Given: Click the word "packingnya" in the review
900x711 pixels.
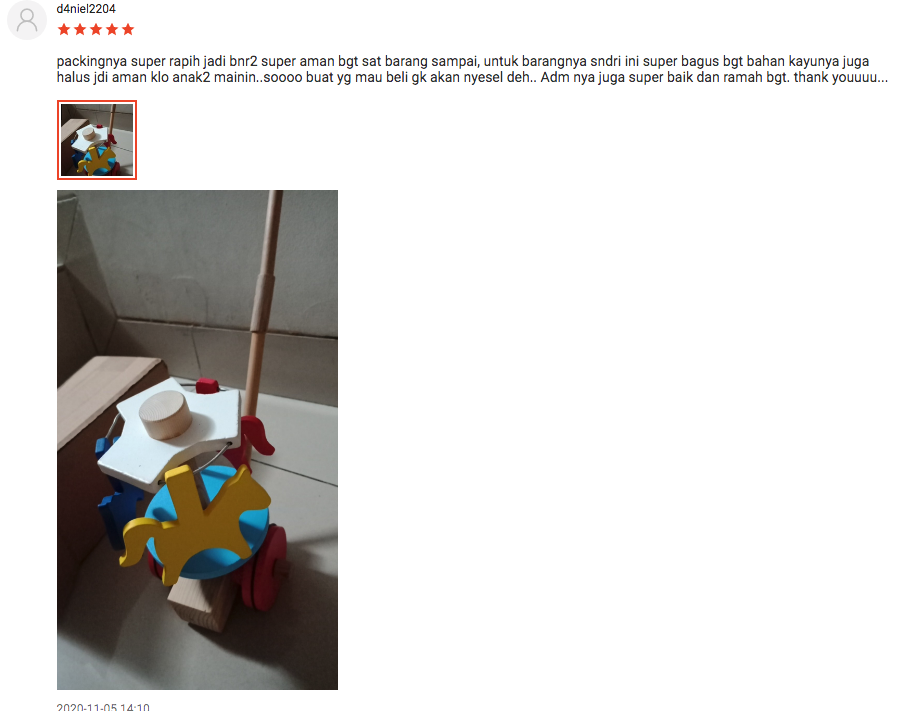Looking at the screenshot, I should pos(92,61).
